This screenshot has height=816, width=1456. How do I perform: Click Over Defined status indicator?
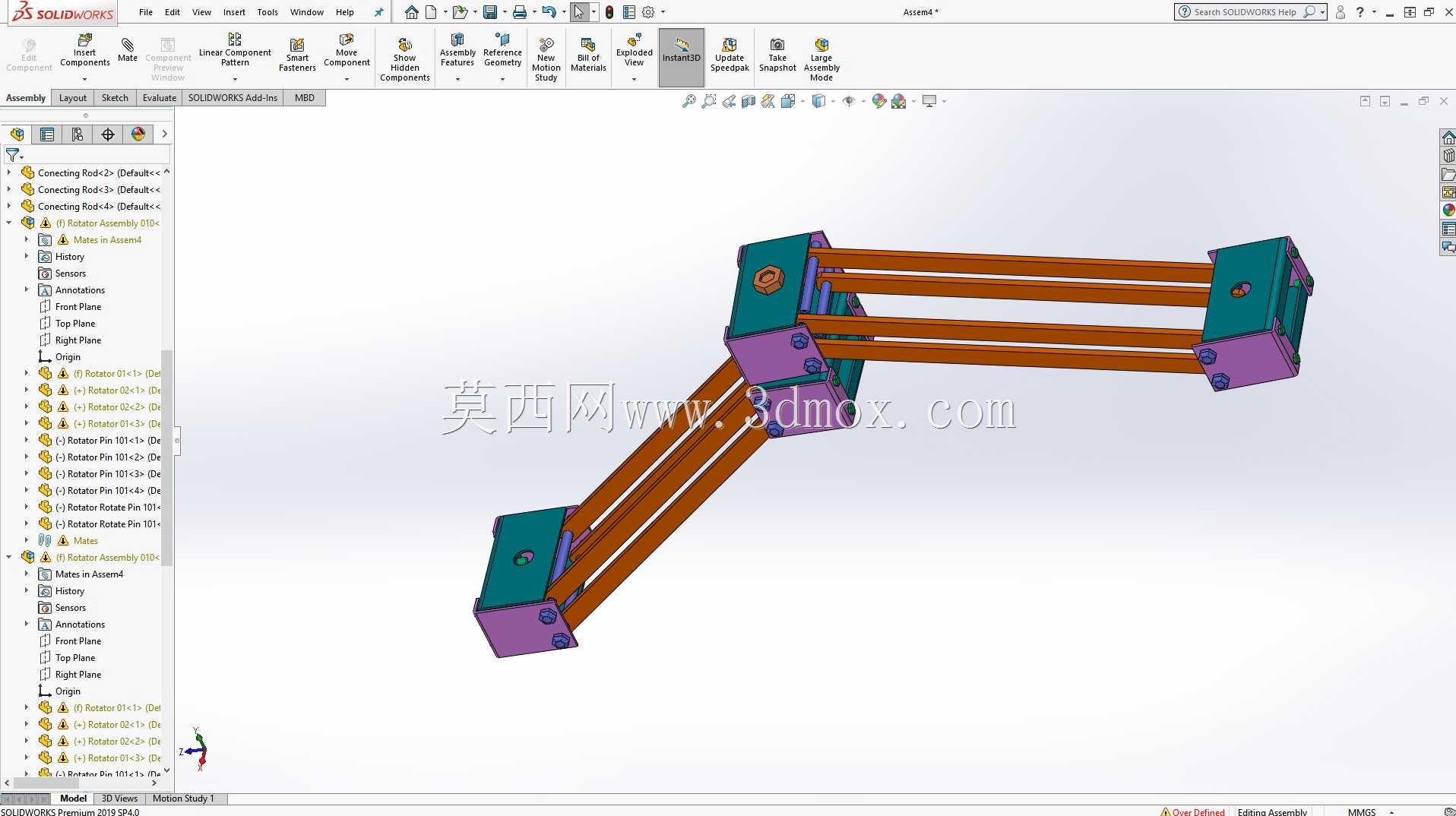[1192, 811]
